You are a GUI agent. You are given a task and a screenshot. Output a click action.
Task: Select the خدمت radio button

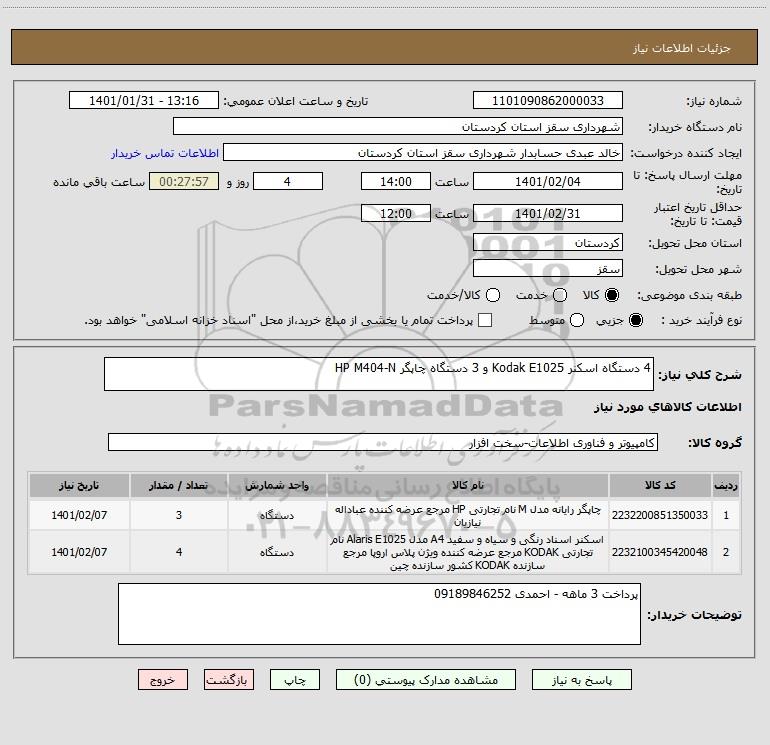[x=560, y=295]
